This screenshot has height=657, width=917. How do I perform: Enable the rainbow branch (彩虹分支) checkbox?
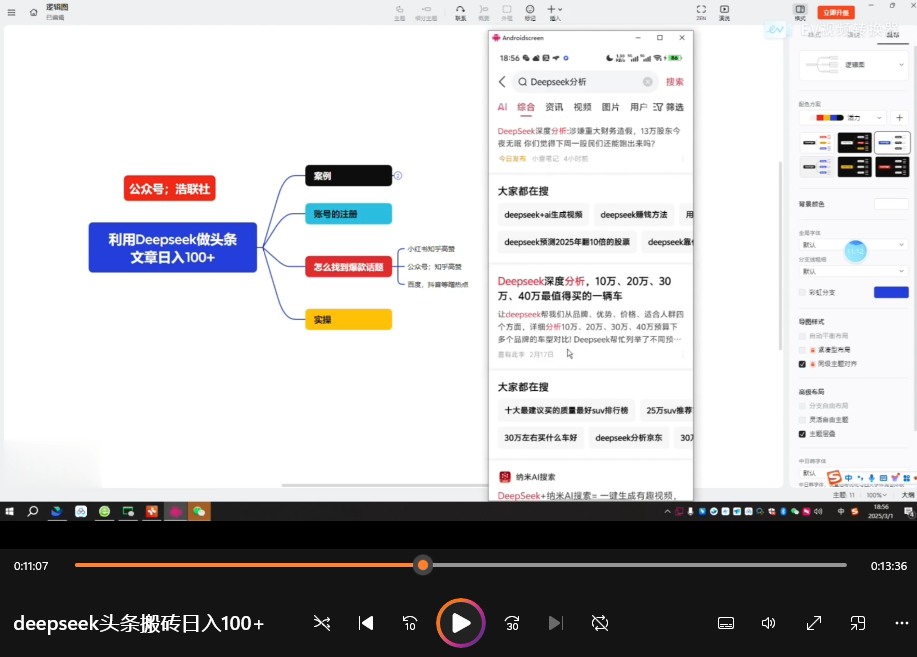[802, 292]
